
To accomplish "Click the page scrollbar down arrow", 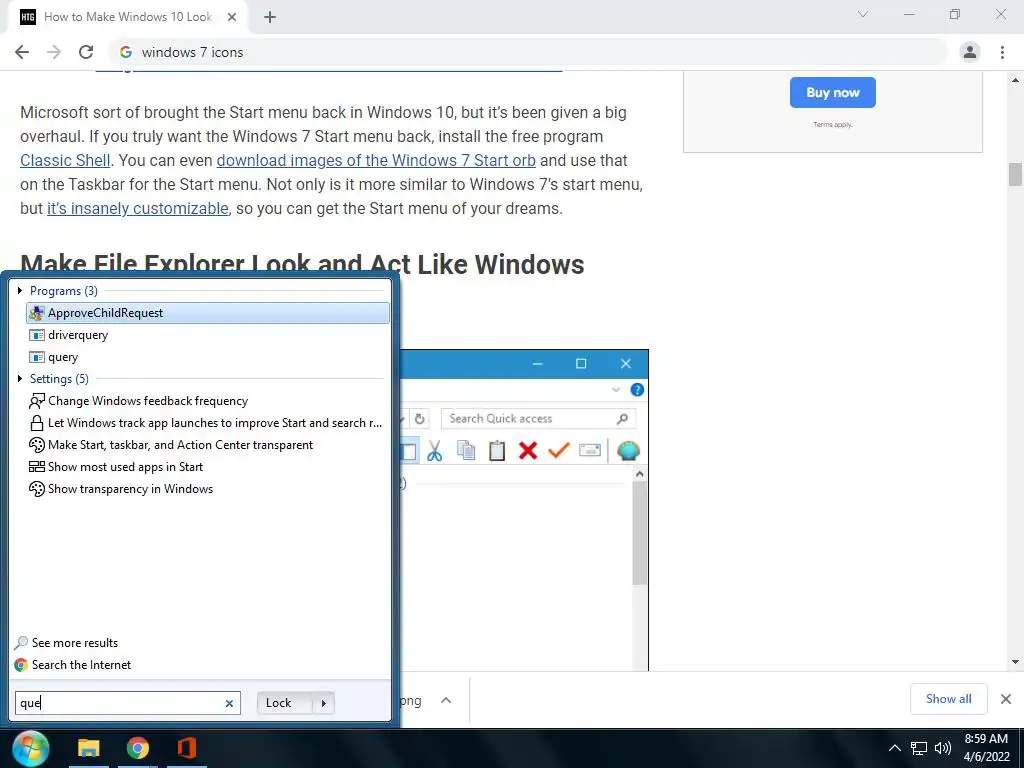I will click(1015, 662).
